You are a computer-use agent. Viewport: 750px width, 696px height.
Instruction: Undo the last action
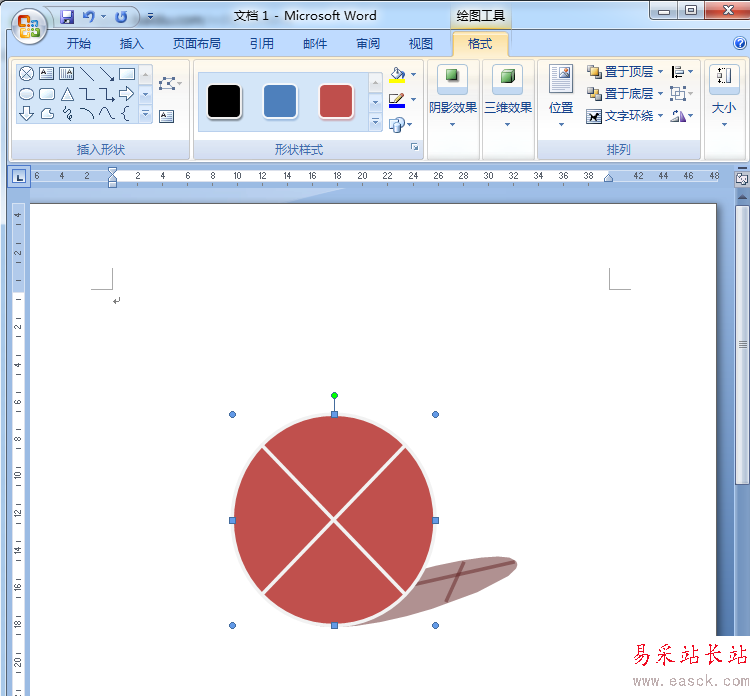click(x=88, y=17)
